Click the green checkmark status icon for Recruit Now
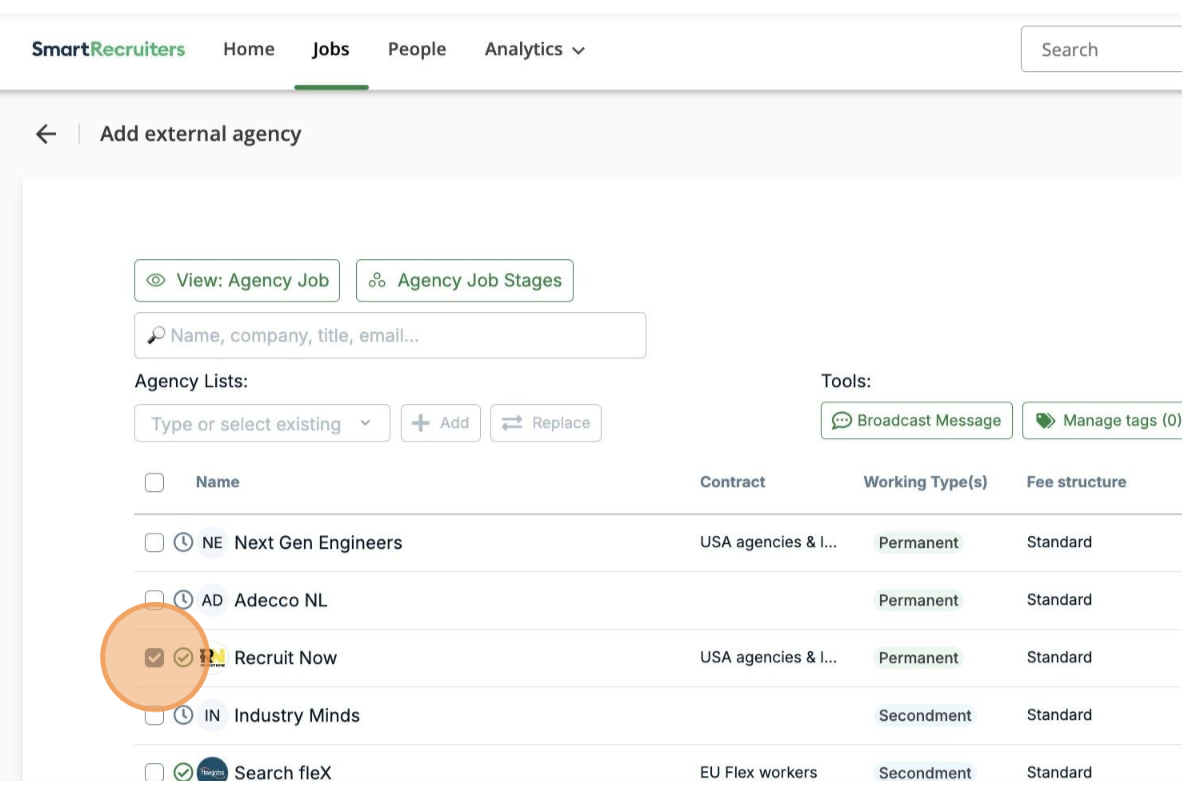Screen dimensions: 1182x786 (x=183, y=657)
